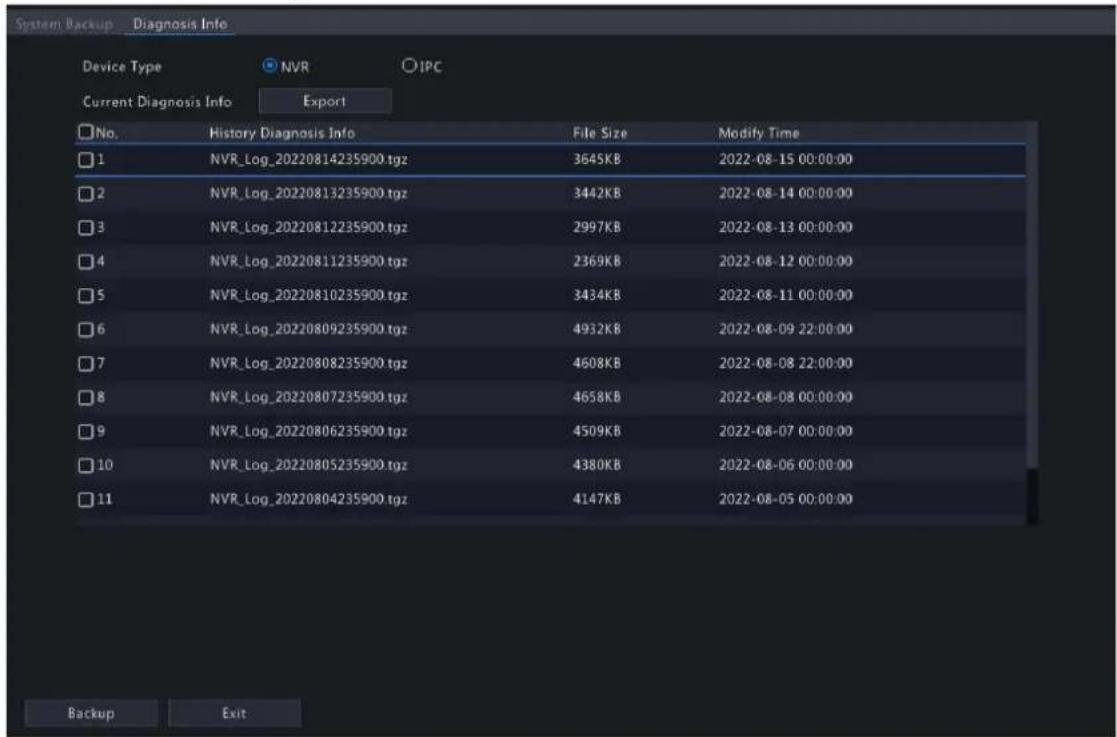1117x737 pixels.
Task: Click modify time 2022-08-15 00:00:00
Action: (785, 160)
